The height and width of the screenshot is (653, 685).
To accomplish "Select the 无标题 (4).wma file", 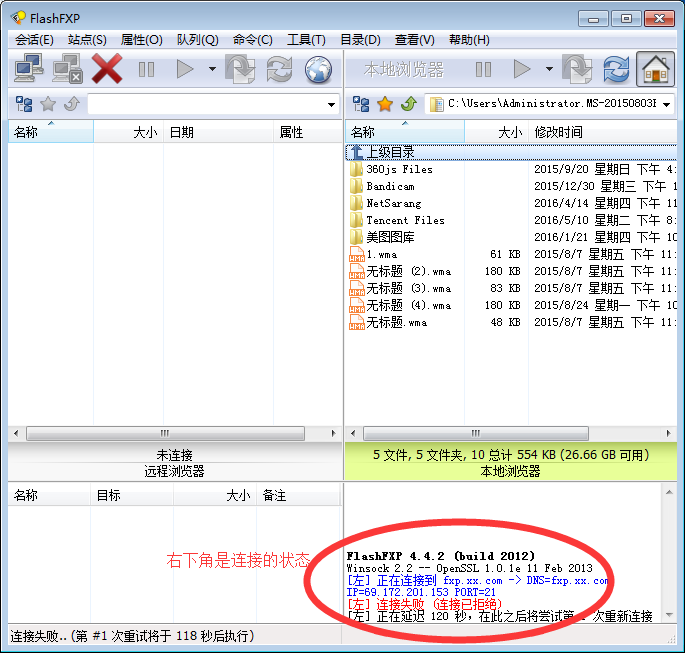I will point(511,305).
